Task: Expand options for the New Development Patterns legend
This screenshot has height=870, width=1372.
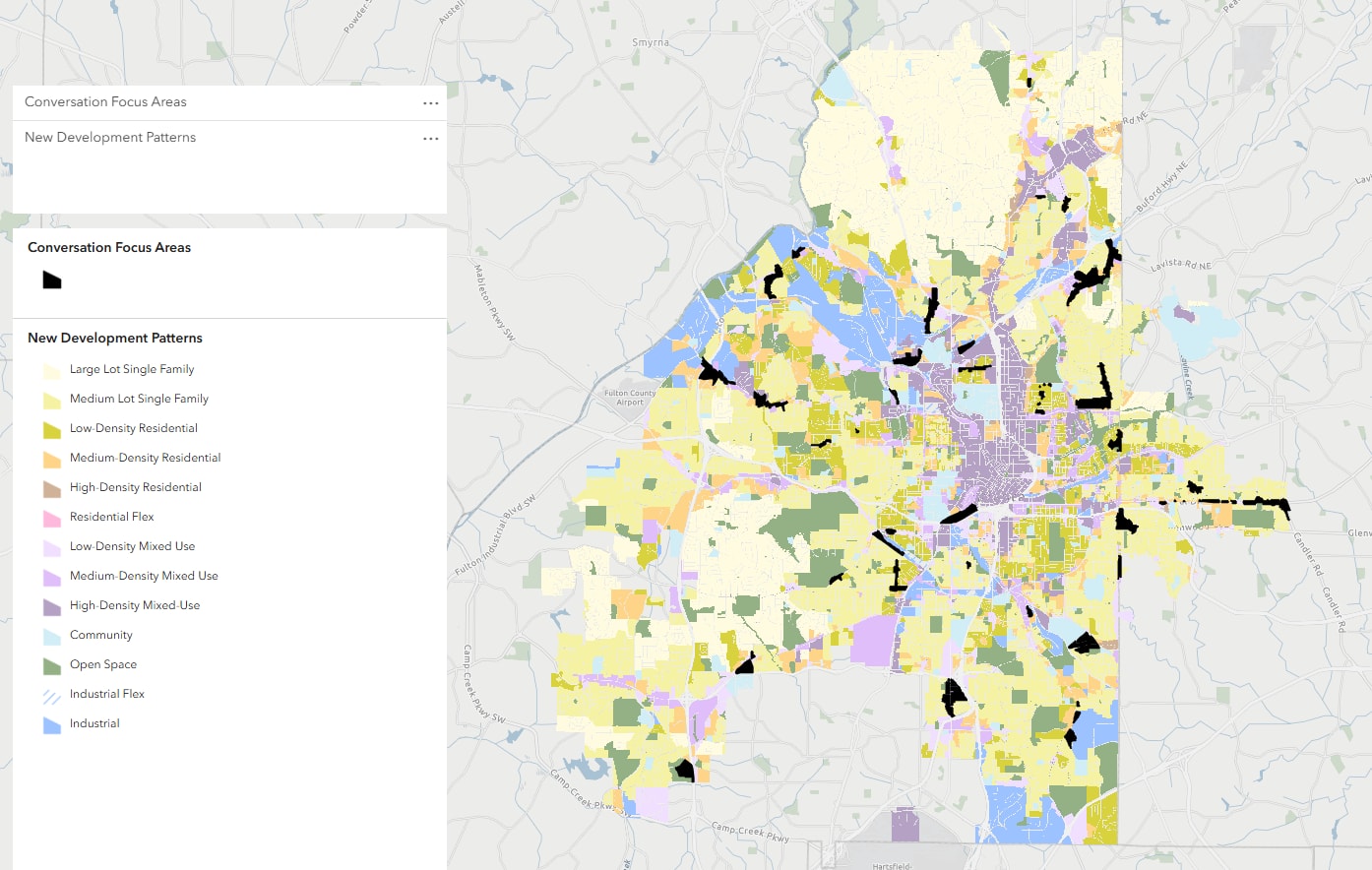Action: point(430,138)
